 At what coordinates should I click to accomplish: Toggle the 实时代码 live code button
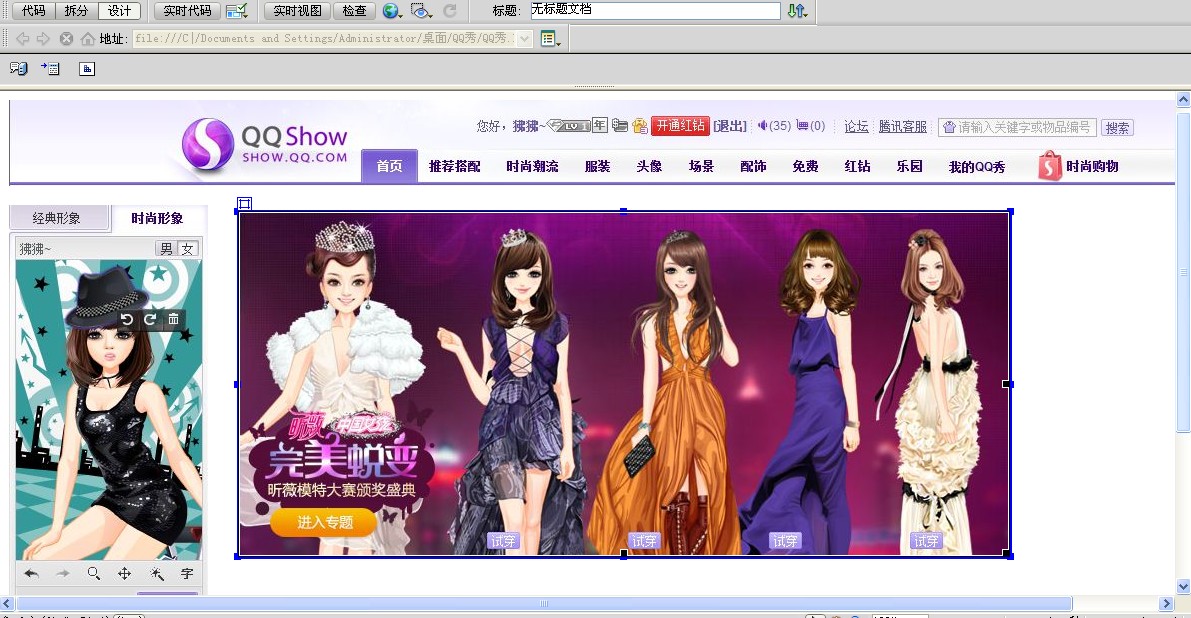click(187, 11)
